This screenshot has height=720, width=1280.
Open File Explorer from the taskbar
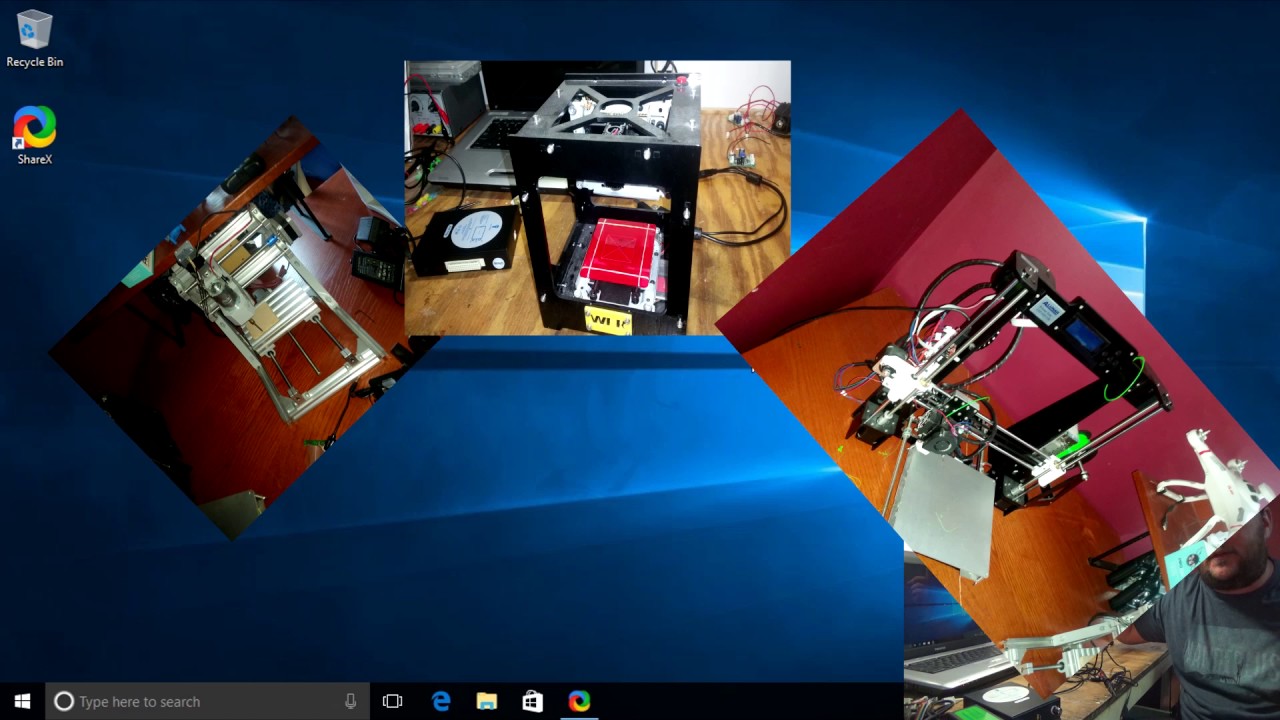click(x=486, y=701)
